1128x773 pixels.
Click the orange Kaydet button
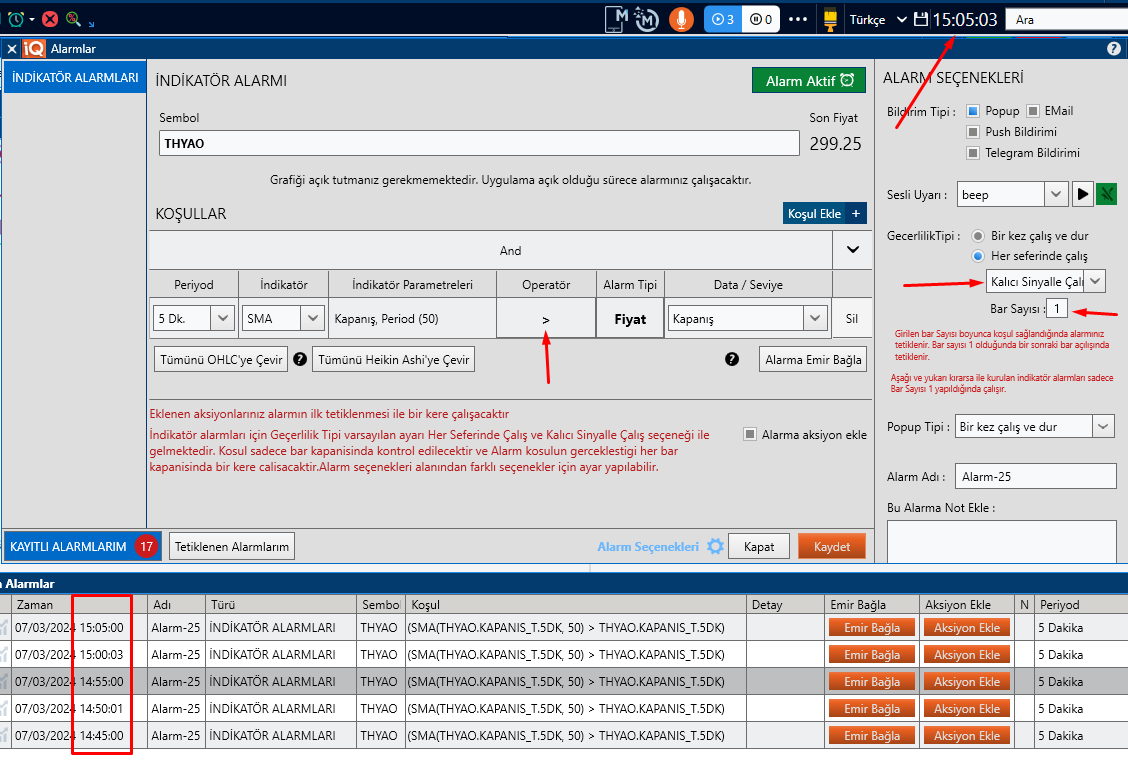coord(832,547)
